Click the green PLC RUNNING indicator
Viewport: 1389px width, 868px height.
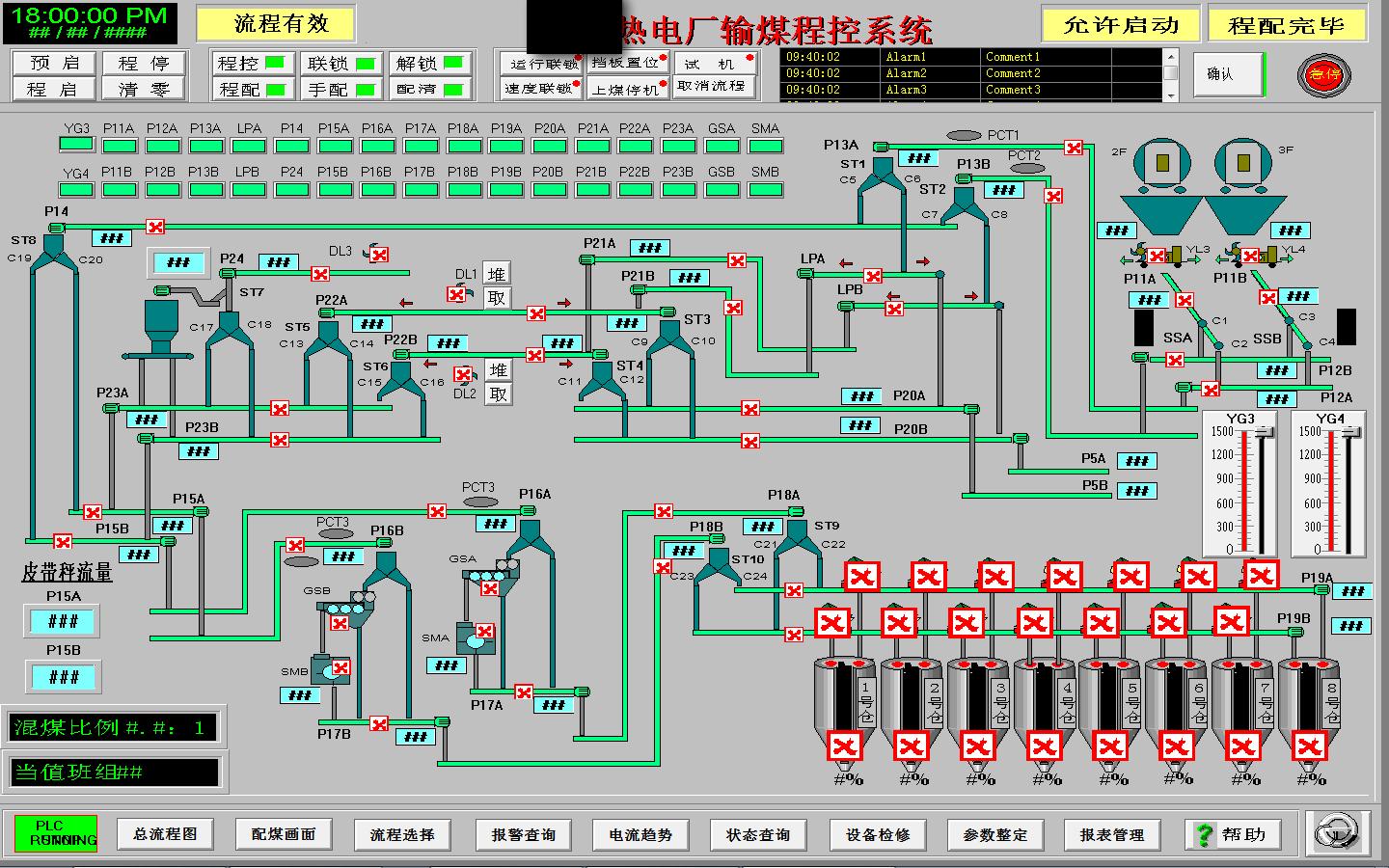pos(56,833)
